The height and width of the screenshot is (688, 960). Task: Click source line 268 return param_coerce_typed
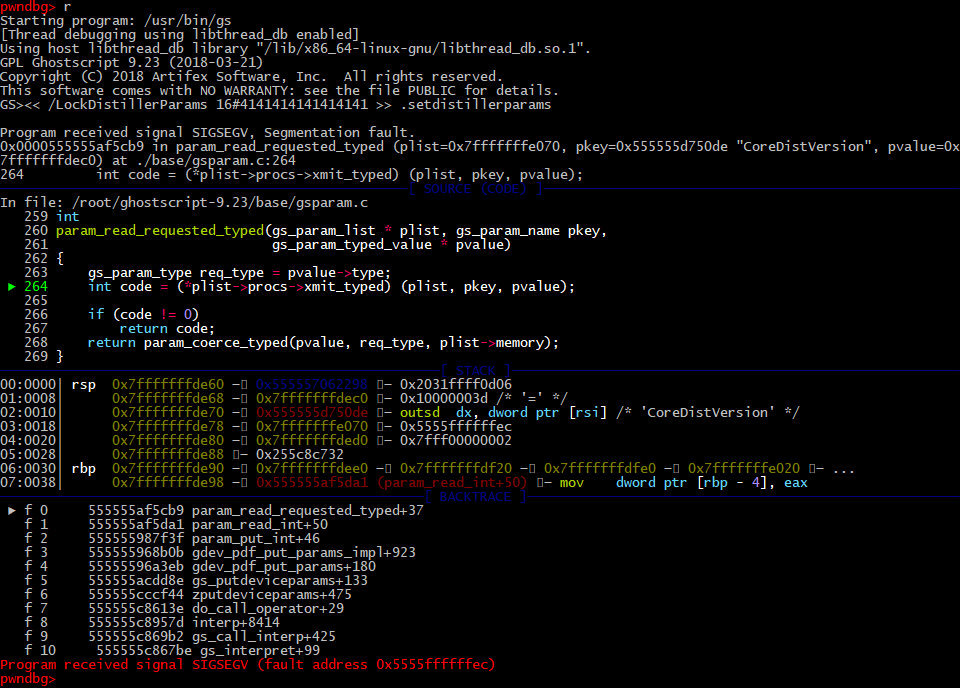tap(323, 343)
